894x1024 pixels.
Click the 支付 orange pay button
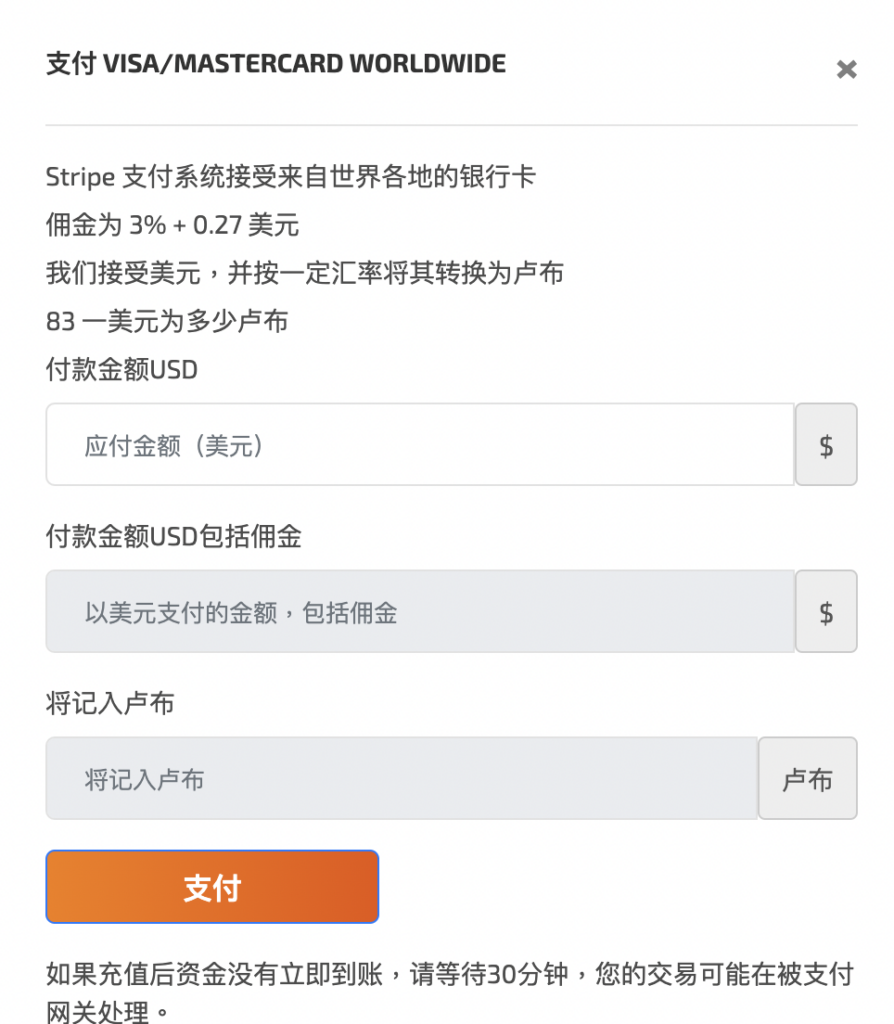212,887
